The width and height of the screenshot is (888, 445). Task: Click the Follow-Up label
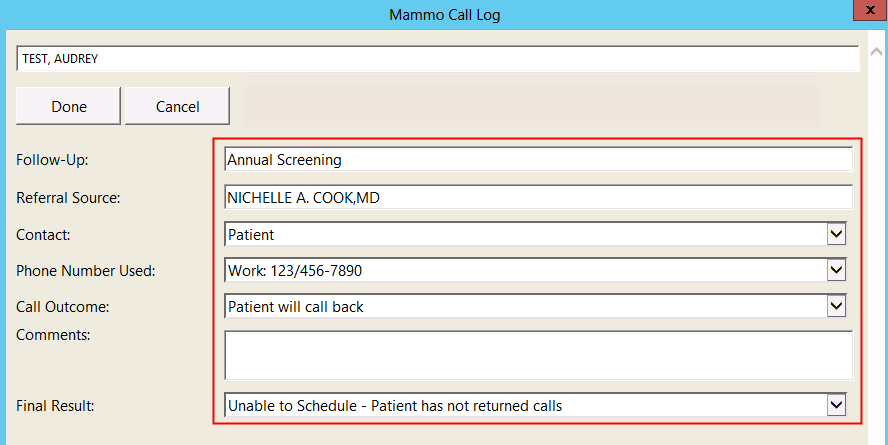click(x=53, y=160)
